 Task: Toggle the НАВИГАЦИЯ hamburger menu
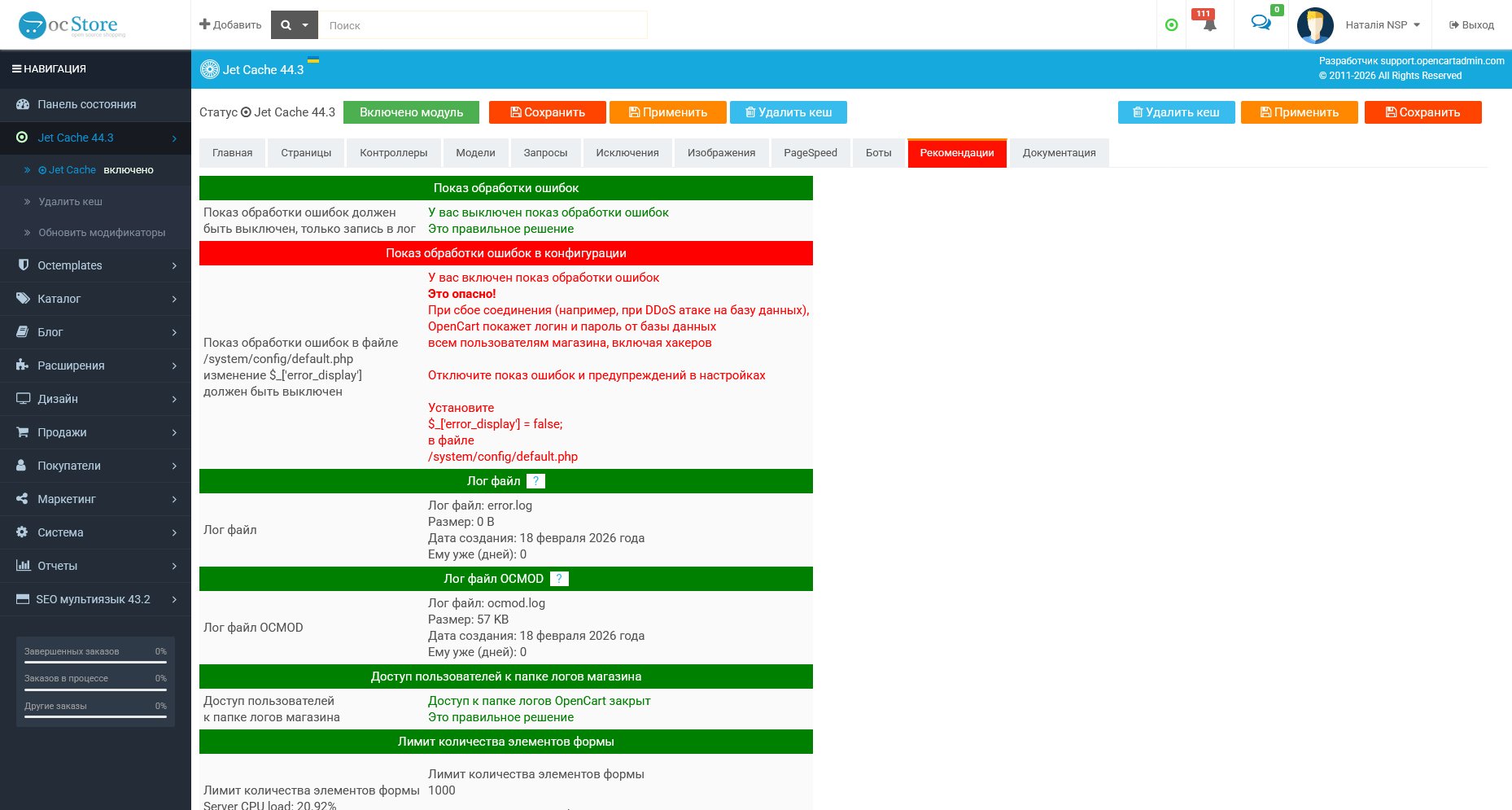coord(49,69)
